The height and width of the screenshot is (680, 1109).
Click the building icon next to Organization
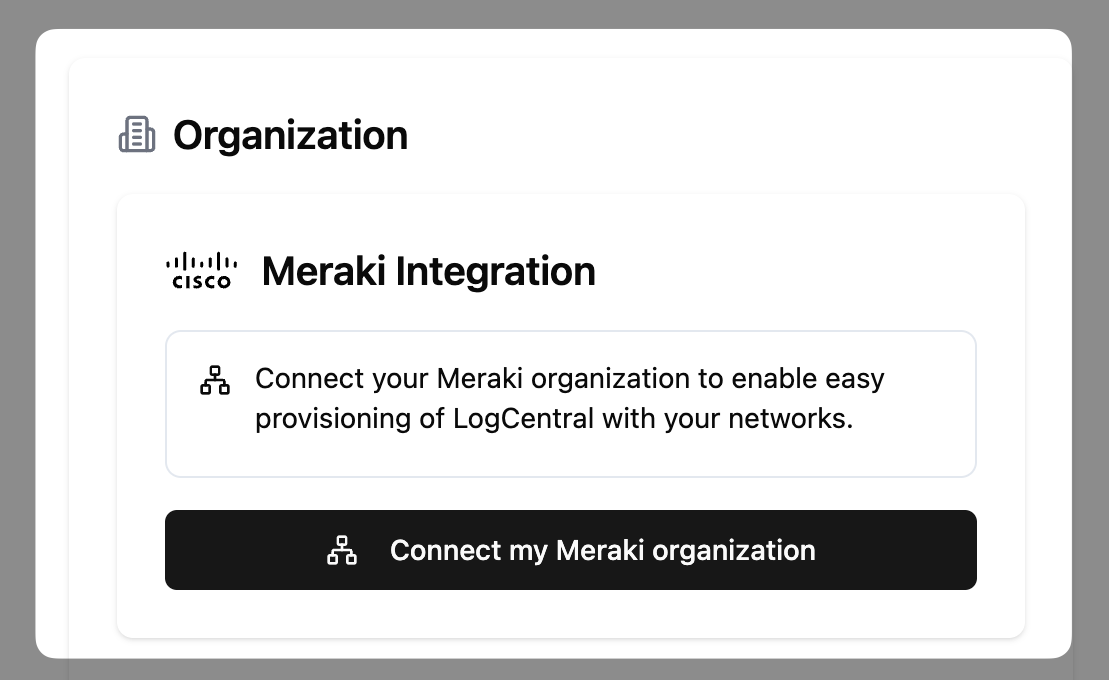[138, 135]
